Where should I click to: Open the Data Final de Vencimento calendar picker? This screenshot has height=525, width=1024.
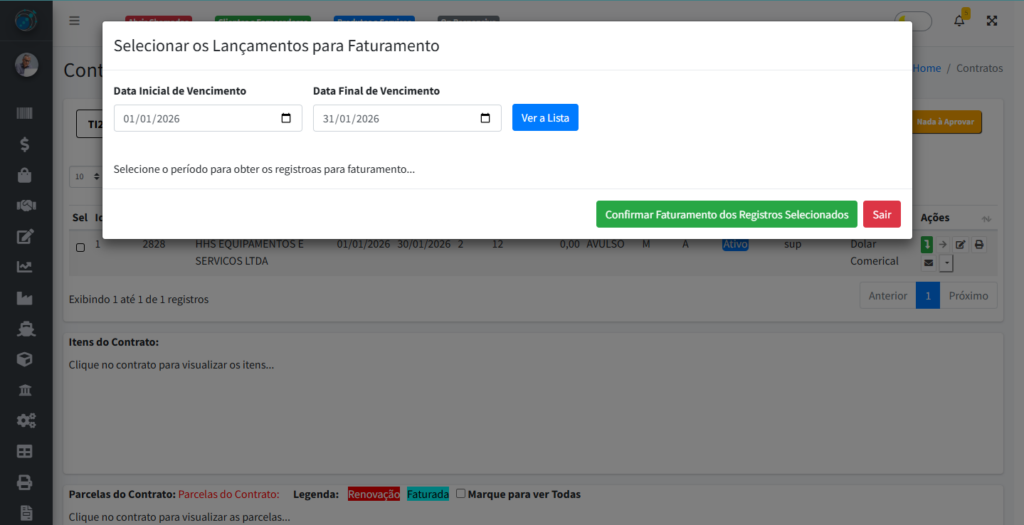tap(485, 118)
